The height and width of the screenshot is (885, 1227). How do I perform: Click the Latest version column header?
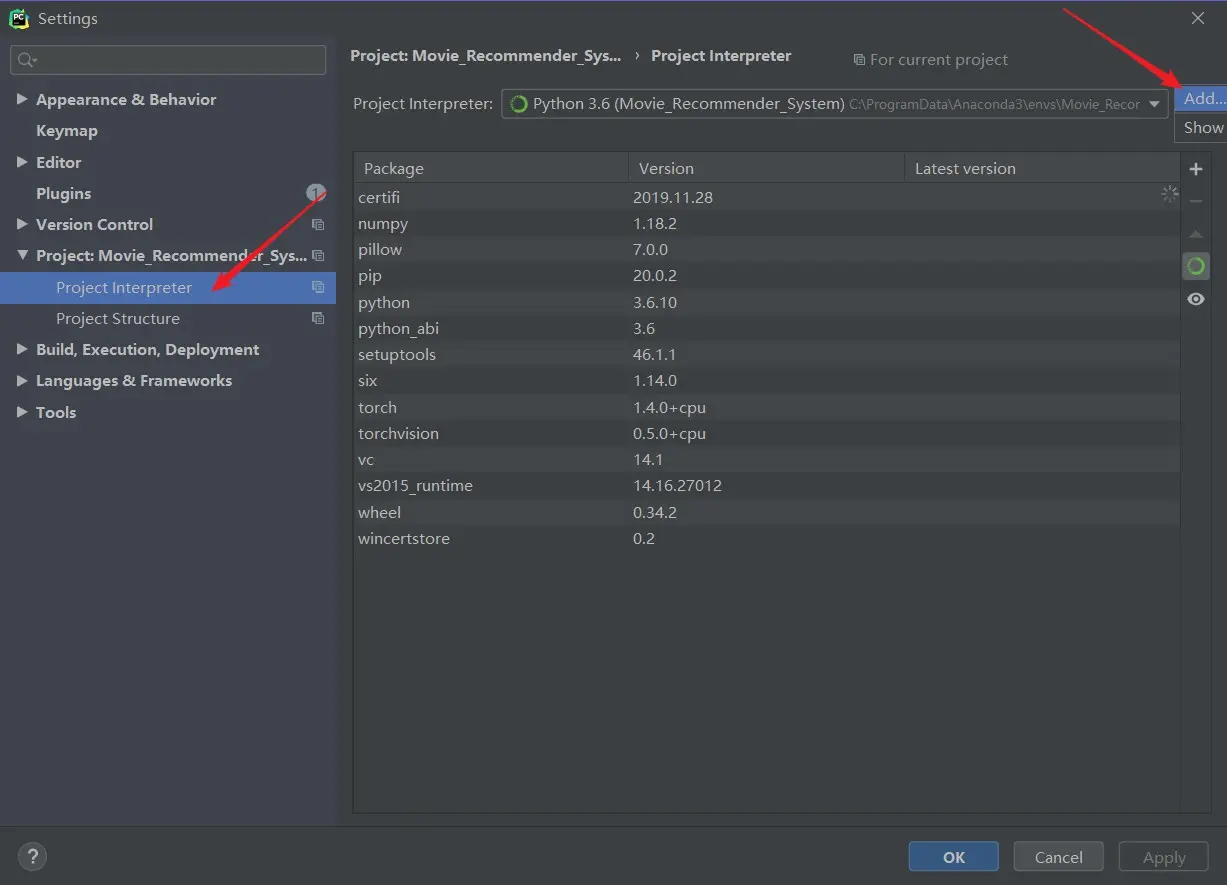(1042, 168)
